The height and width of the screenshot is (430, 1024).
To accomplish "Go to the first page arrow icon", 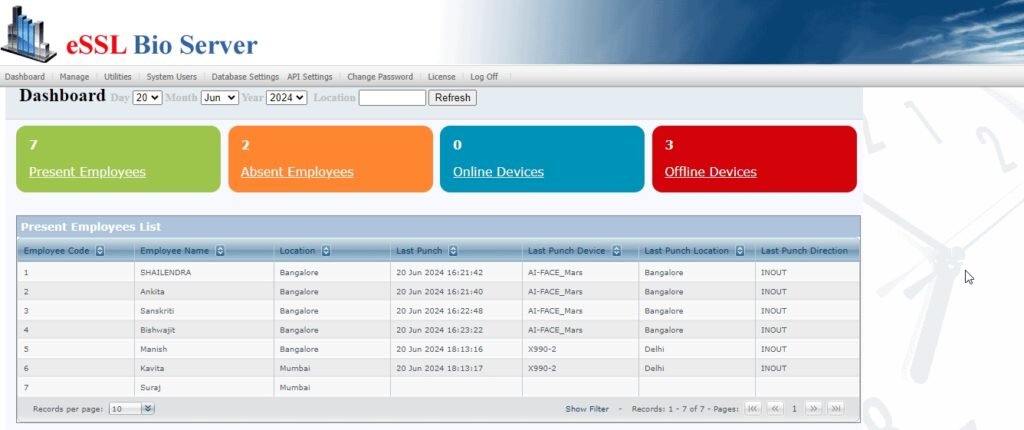I will click(752, 409).
